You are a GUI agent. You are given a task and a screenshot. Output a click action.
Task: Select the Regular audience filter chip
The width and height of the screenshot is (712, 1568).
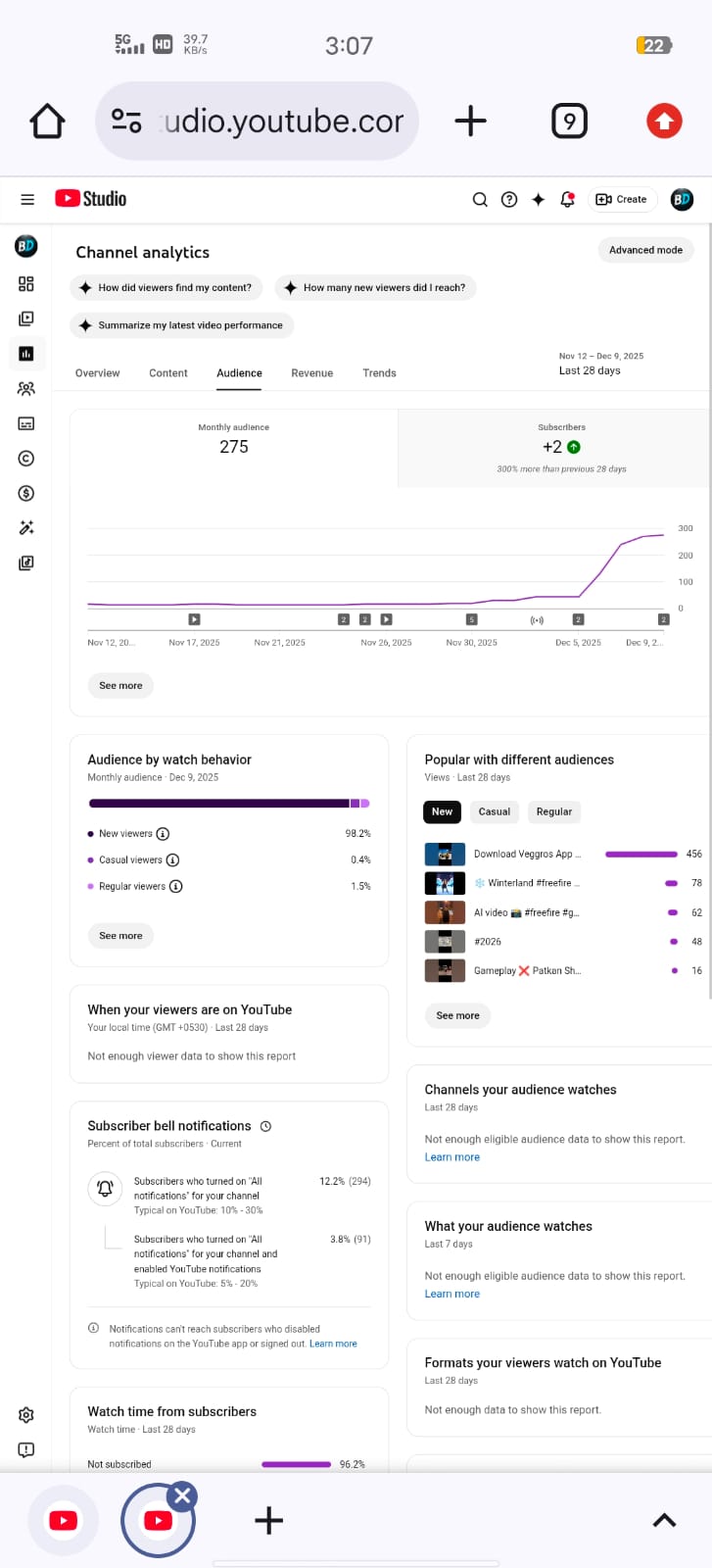(x=553, y=811)
